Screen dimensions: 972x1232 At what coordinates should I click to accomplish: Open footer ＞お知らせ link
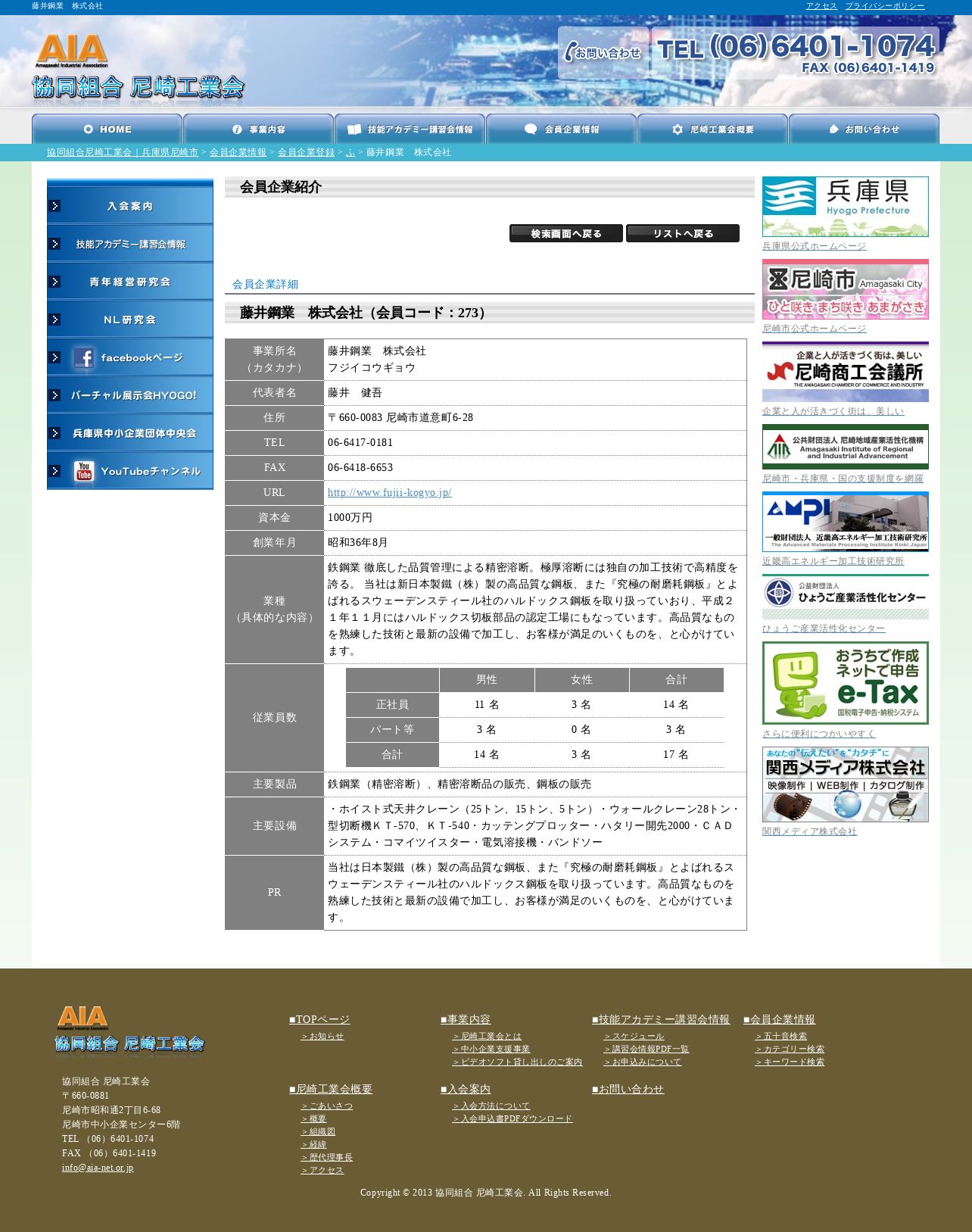(322, 1037)
